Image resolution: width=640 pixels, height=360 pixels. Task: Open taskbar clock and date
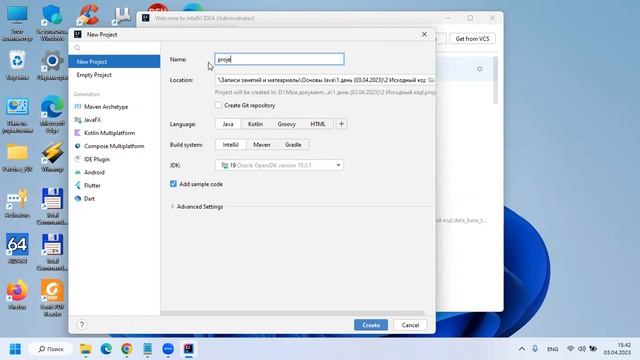[x=617, y=349]
